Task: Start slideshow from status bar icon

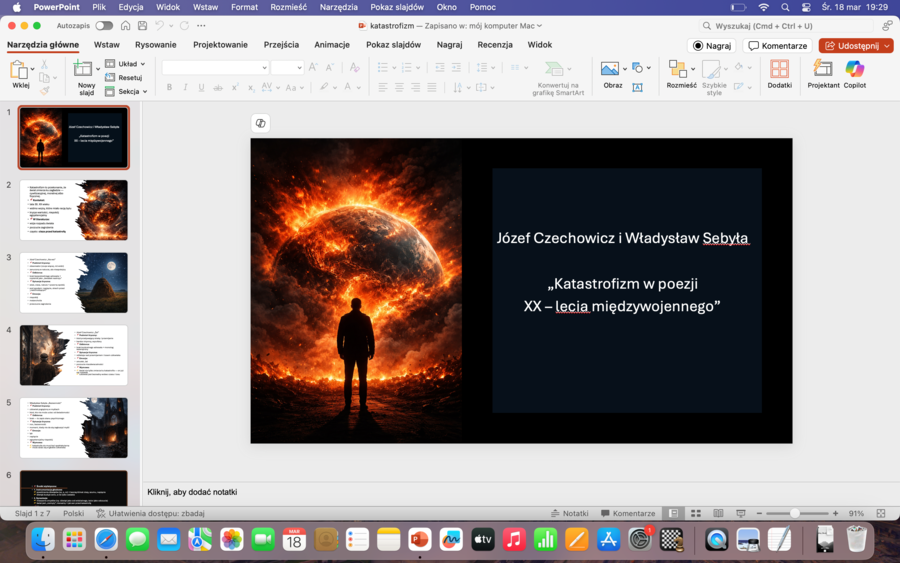Action: (740, 513)
